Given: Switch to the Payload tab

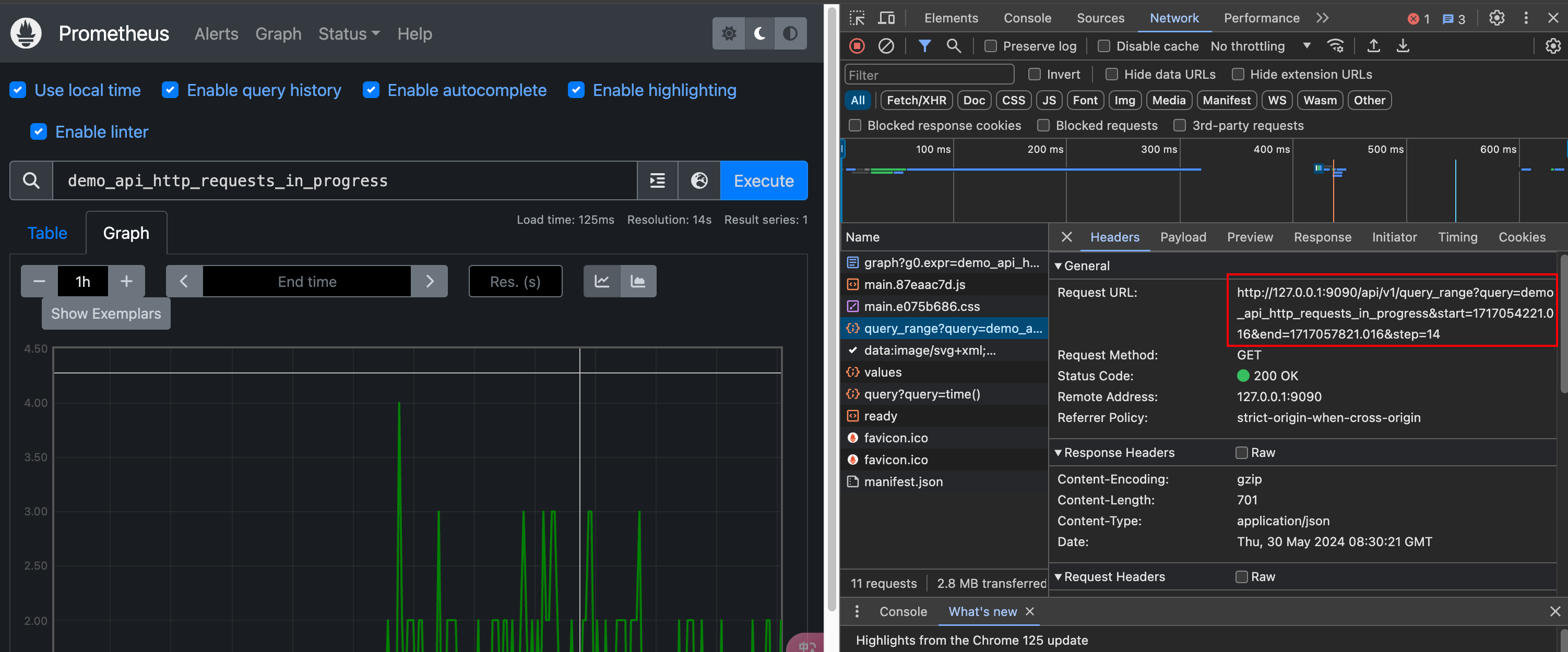Looking at the screenshot, I should [x=1183, y=237].
